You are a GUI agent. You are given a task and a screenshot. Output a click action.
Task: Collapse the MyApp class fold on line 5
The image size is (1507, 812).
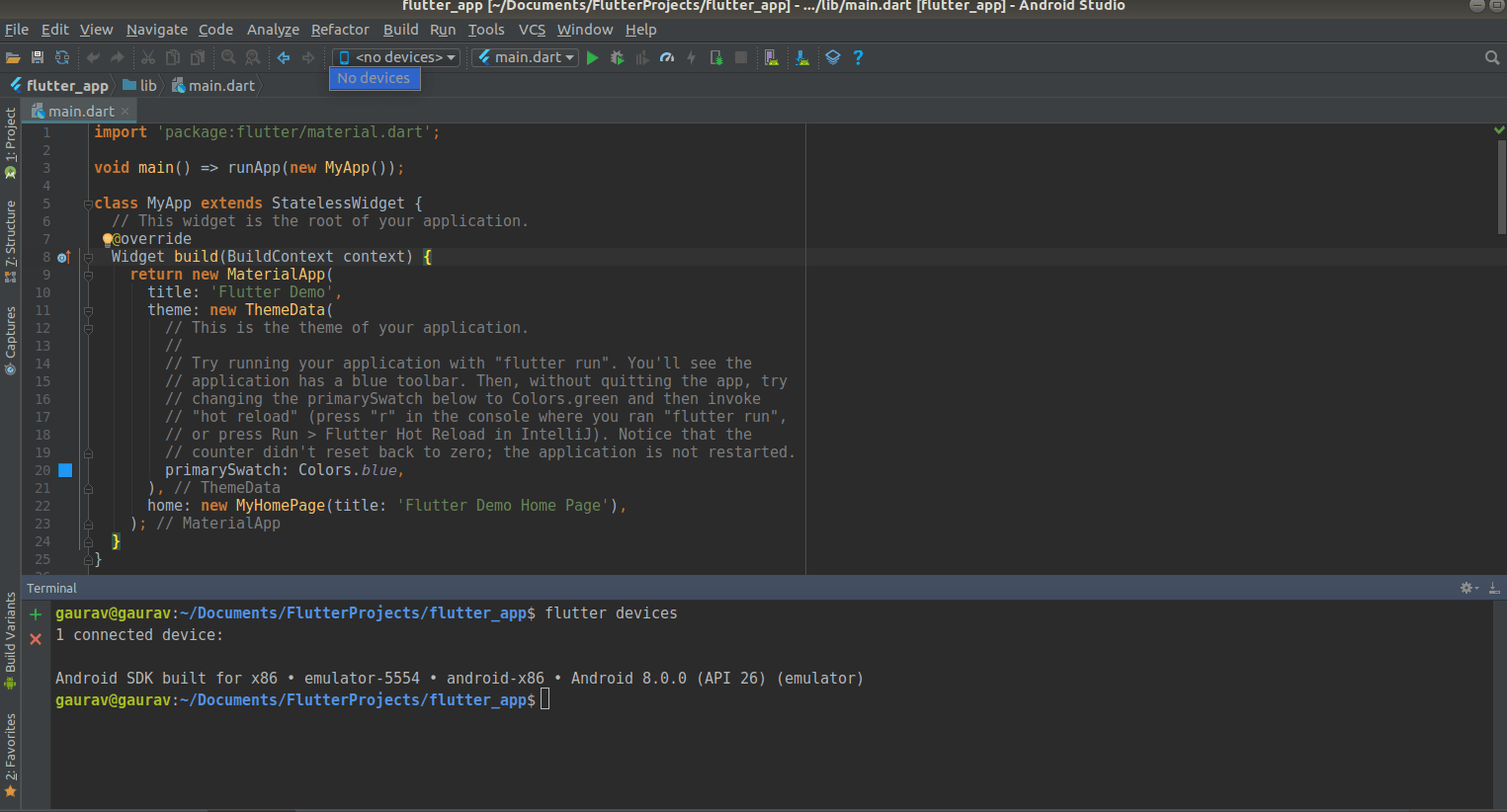click(88, 203)
